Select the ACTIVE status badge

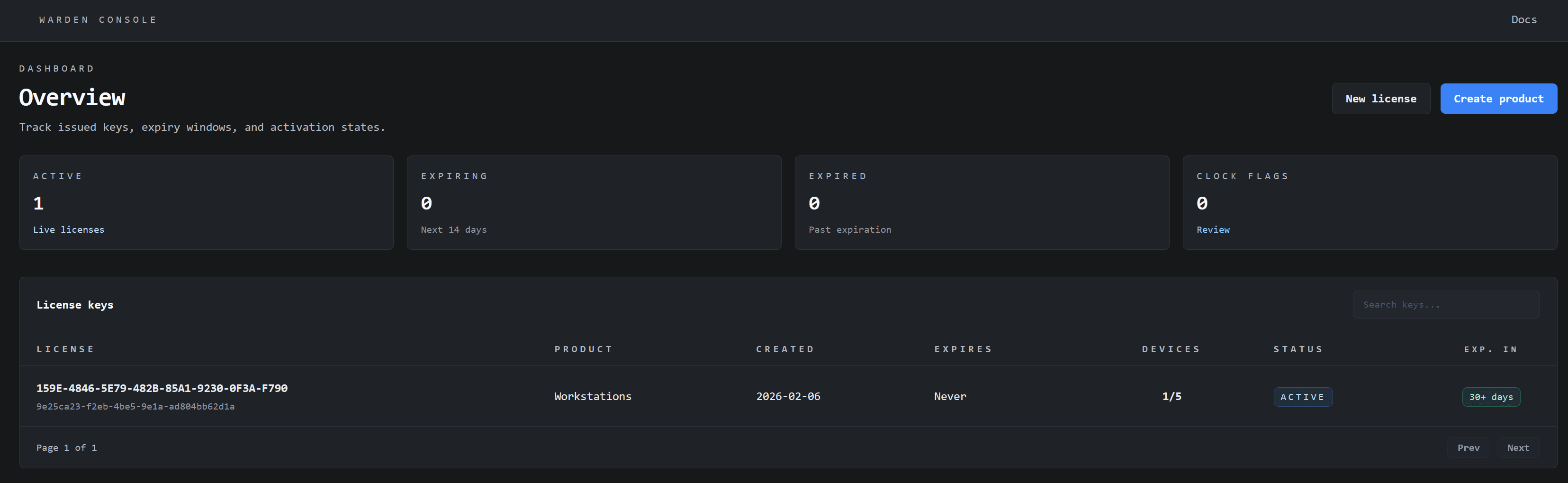(x=1303, y=397)
